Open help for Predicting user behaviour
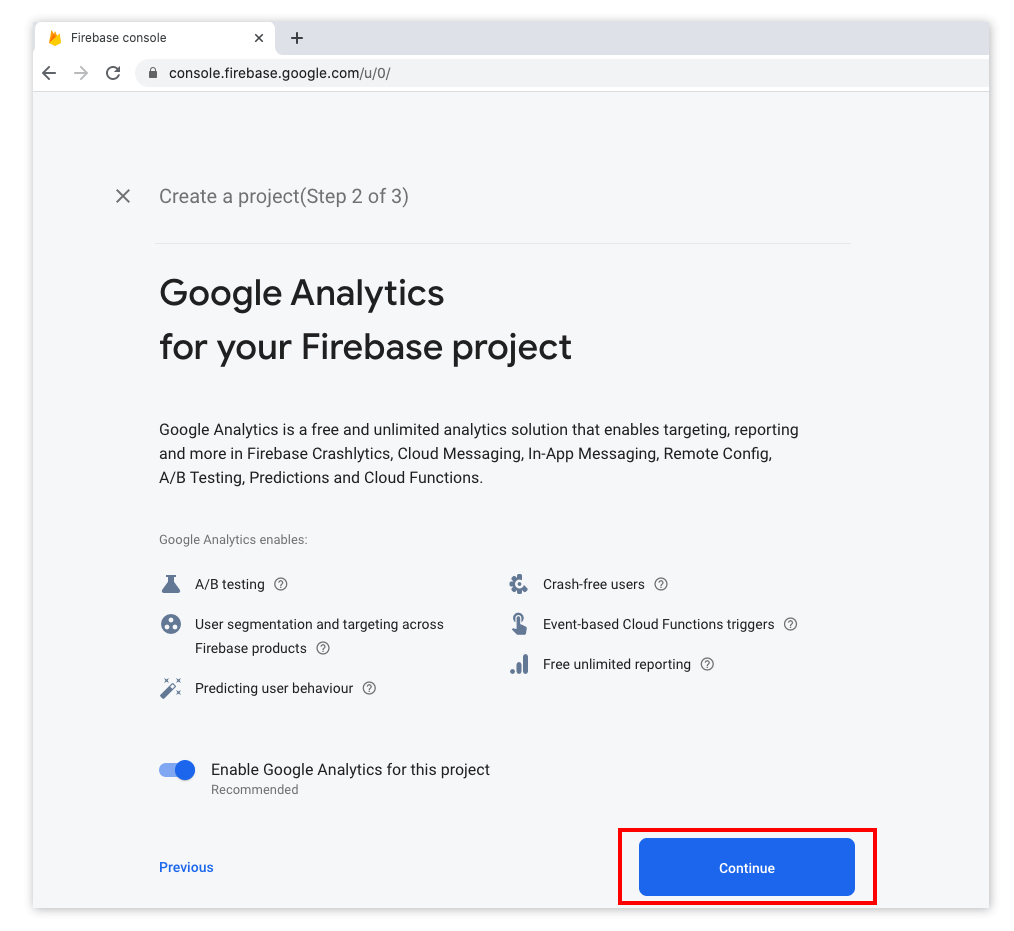Screen dimensions: 1014x931 (369, 689)
